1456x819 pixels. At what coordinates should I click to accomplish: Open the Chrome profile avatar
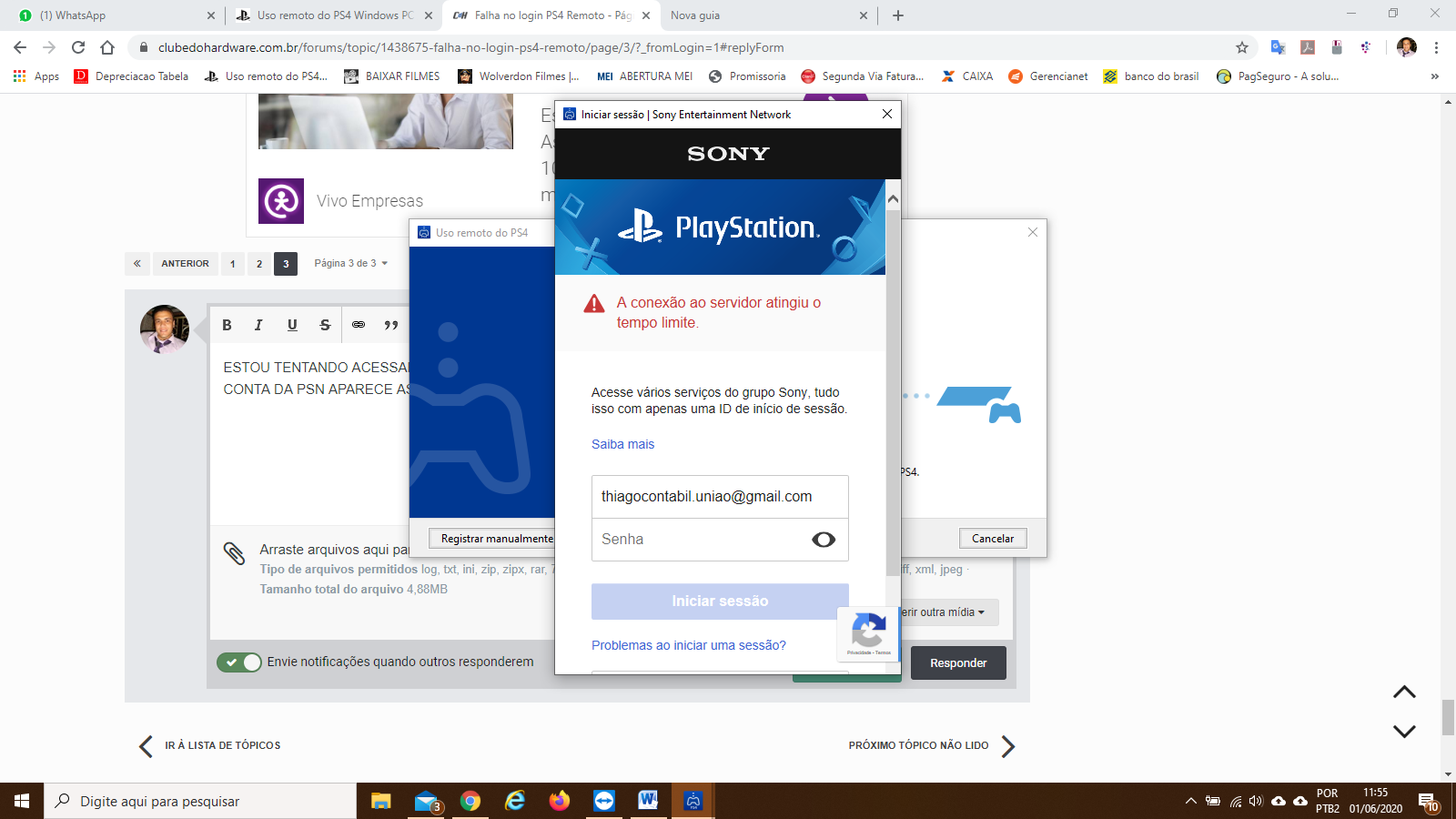[x=1407, y=47]
